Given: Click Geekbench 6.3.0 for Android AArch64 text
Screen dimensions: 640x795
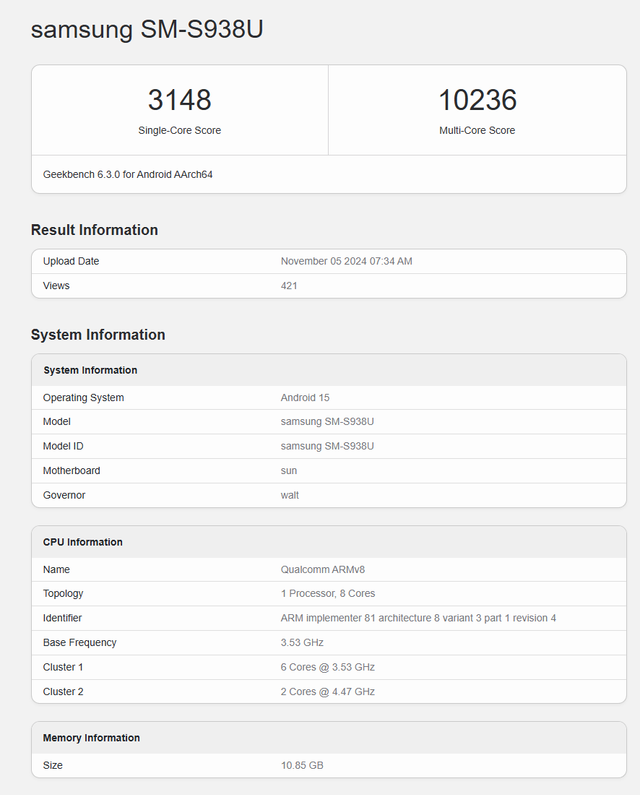Looking at the screenshot, I should pos(128,174).
